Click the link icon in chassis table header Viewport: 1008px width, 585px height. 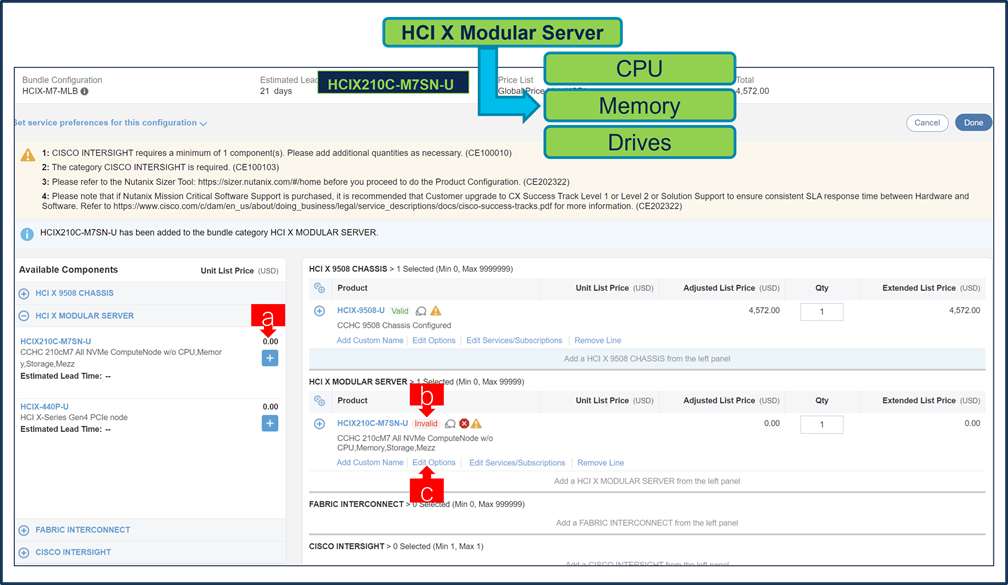tap(320, 288)
